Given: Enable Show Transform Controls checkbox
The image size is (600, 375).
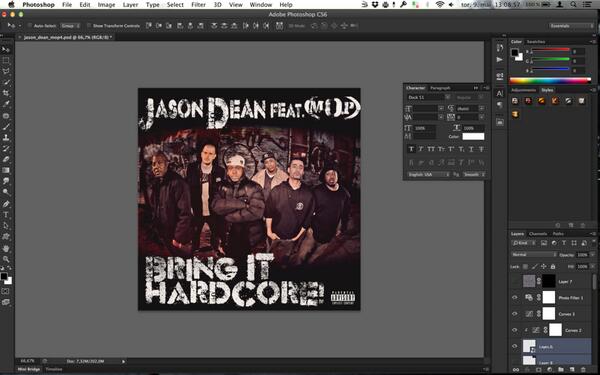Looking at the screenshot, I should pos(88,26).
